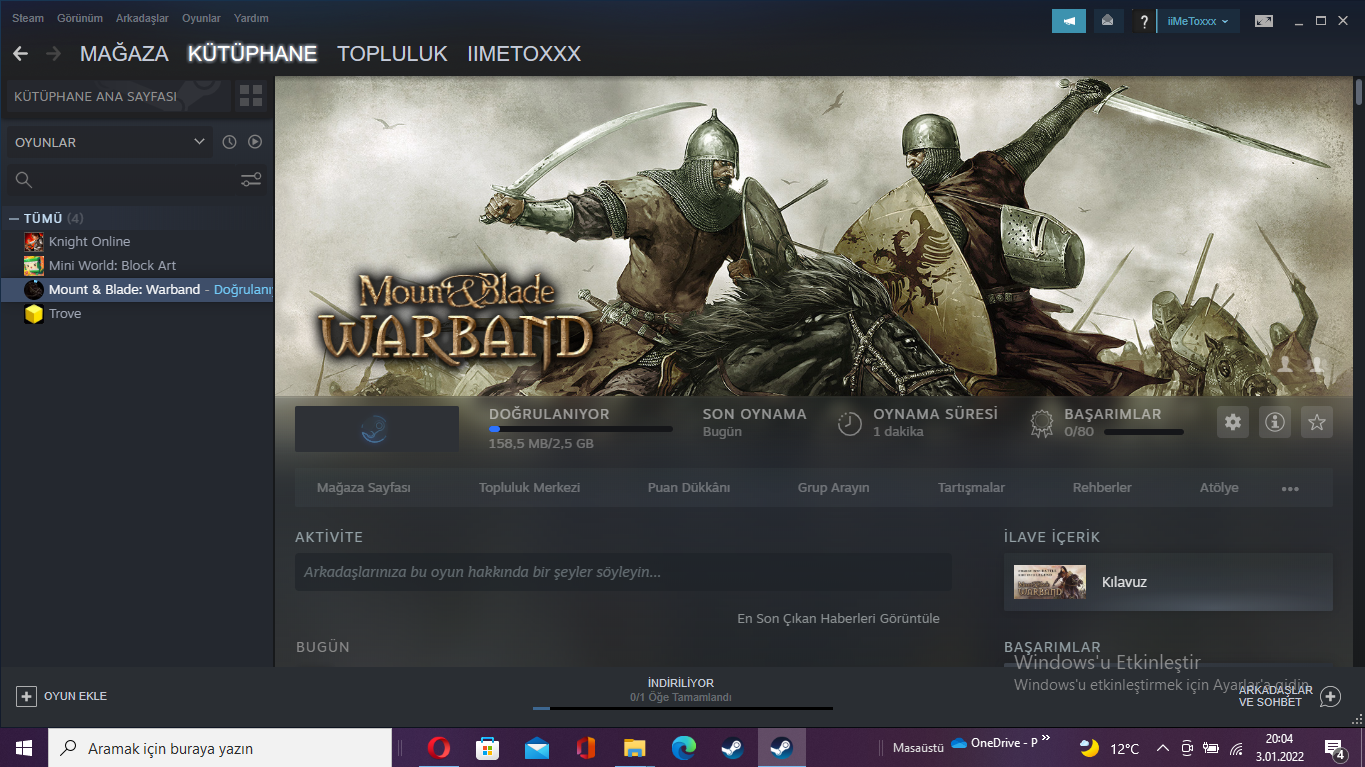
Task: Toggle favorite star for Warband
Action: [x=1317, y=422]
